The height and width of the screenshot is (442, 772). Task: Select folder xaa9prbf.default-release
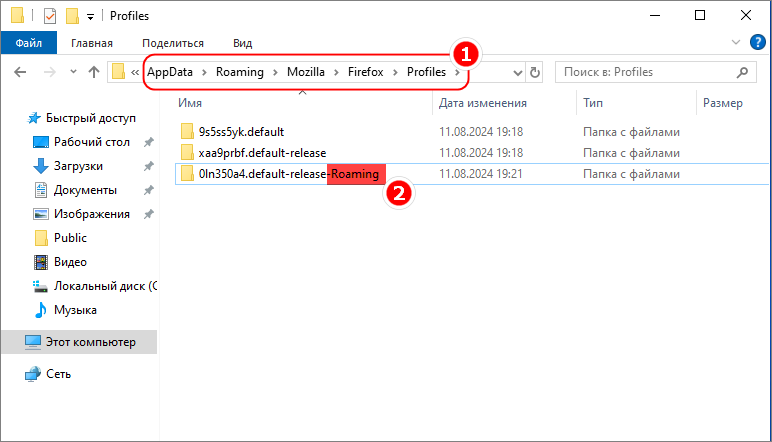262,153
